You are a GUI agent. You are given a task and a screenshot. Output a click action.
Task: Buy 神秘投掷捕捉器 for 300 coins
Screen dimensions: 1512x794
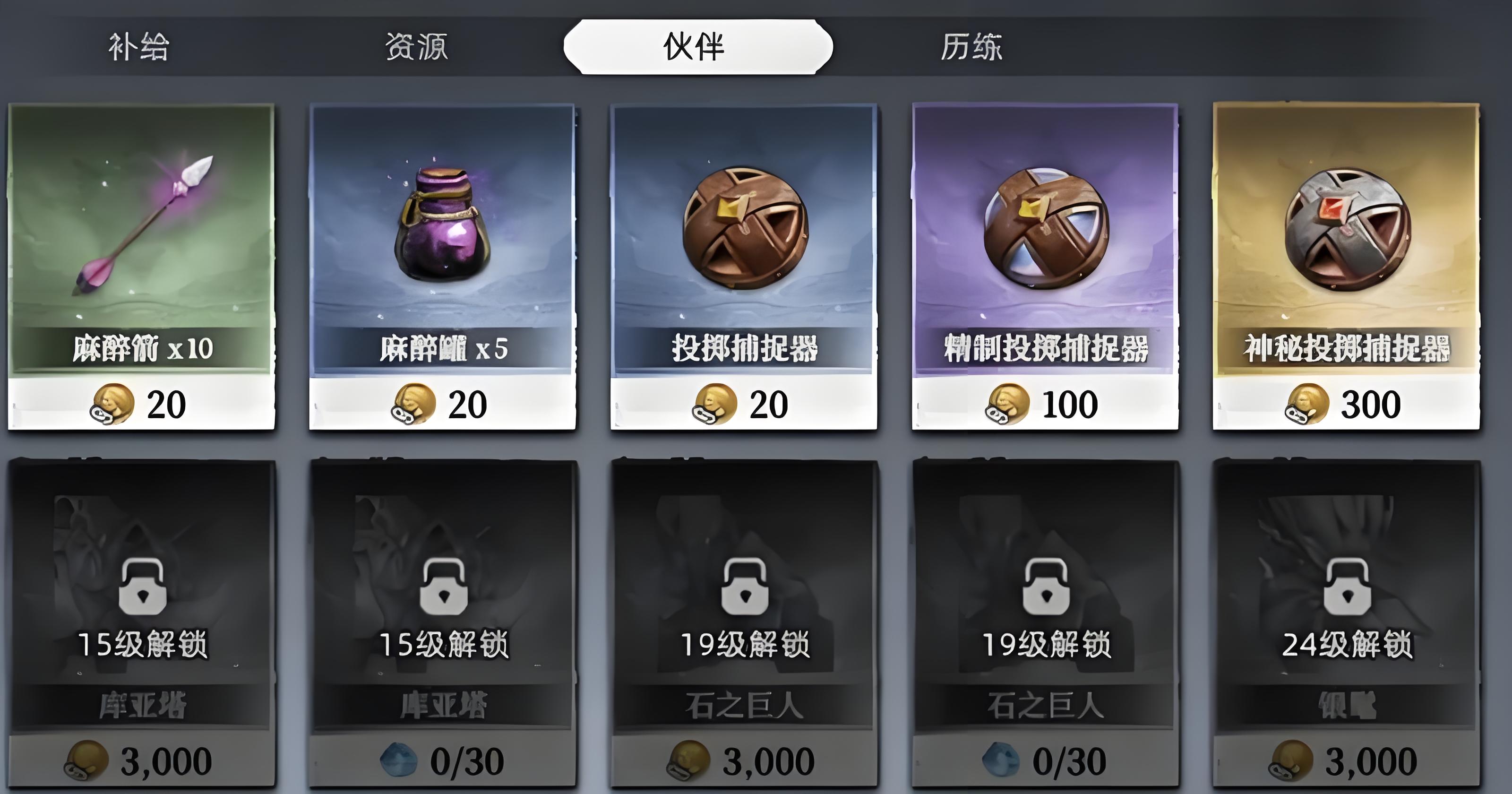pyautogui.click(x=1347, y=404)
